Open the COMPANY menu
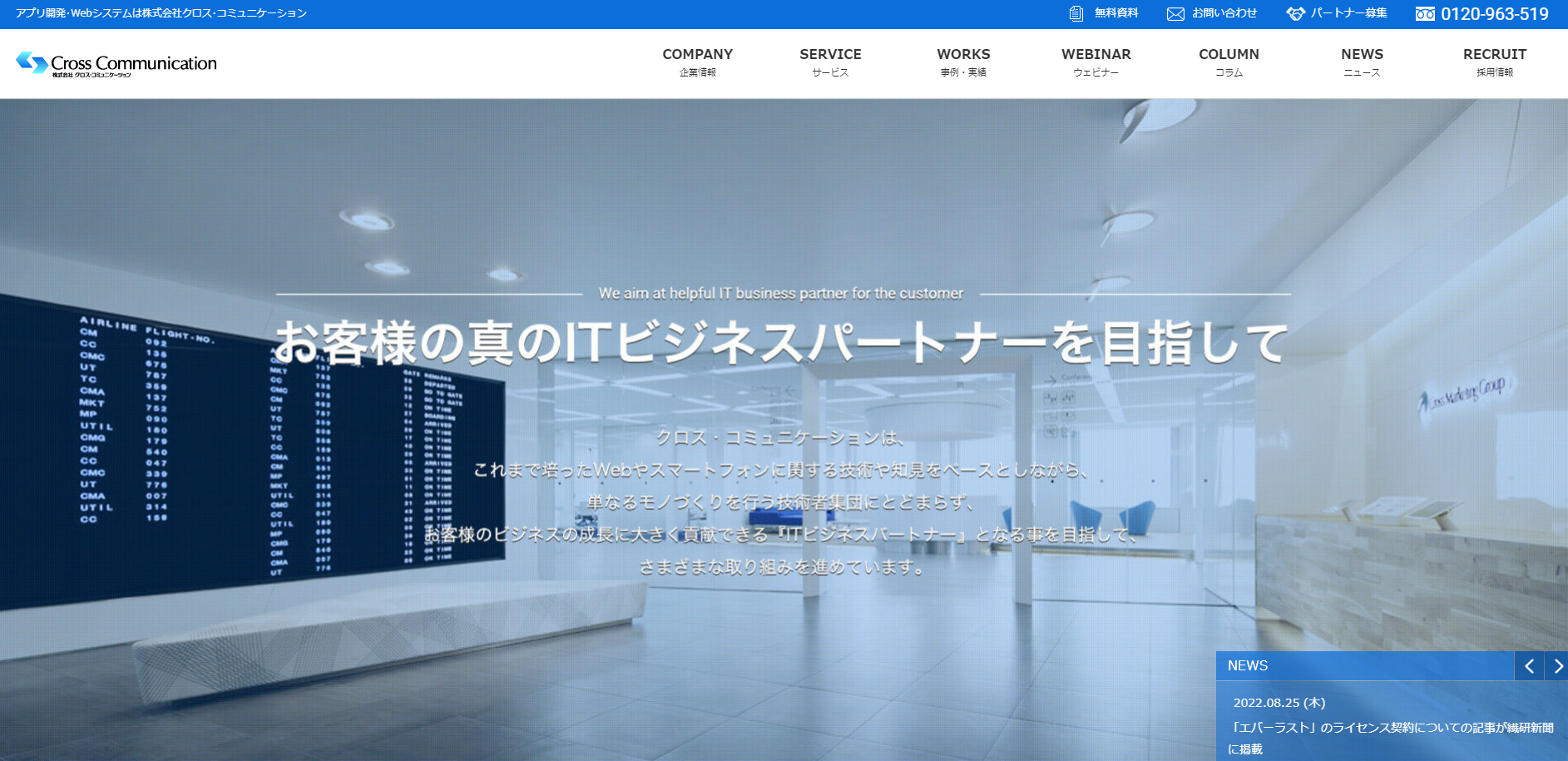The image size is (1568, 761). [x=697, y=62]
